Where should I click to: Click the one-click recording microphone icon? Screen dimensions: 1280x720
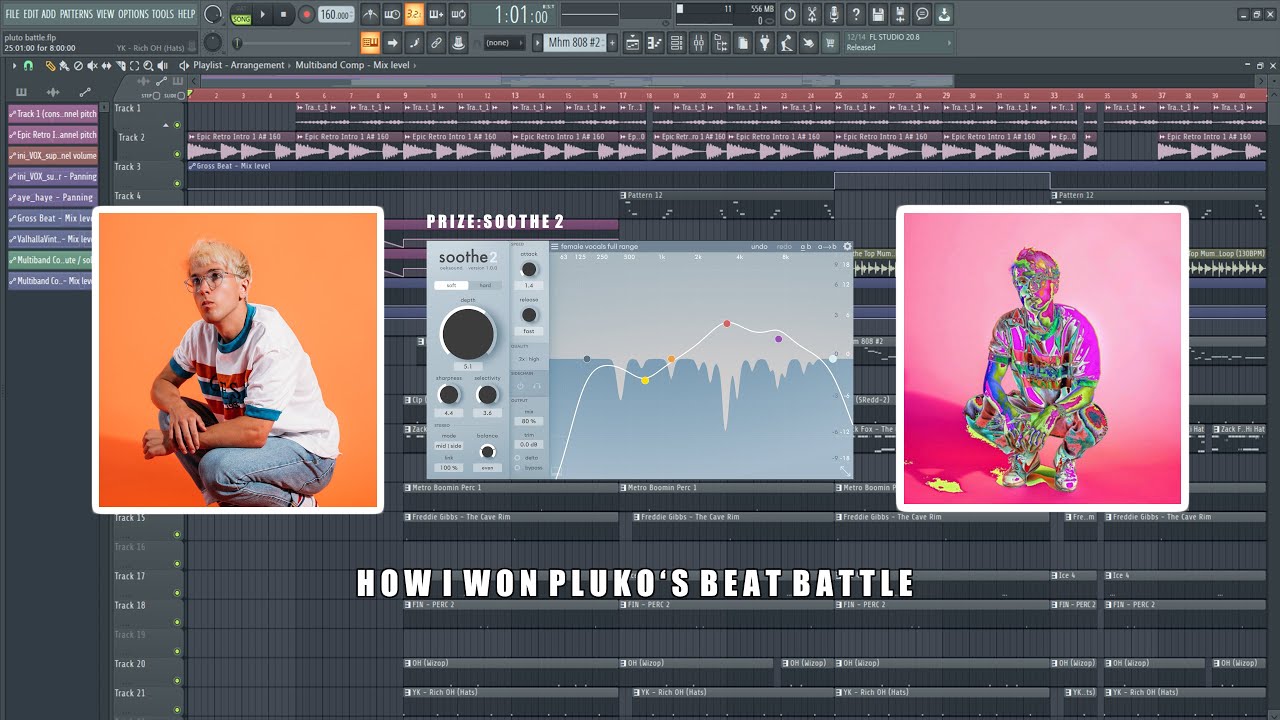pyautogui.click(x=833, y=15)
